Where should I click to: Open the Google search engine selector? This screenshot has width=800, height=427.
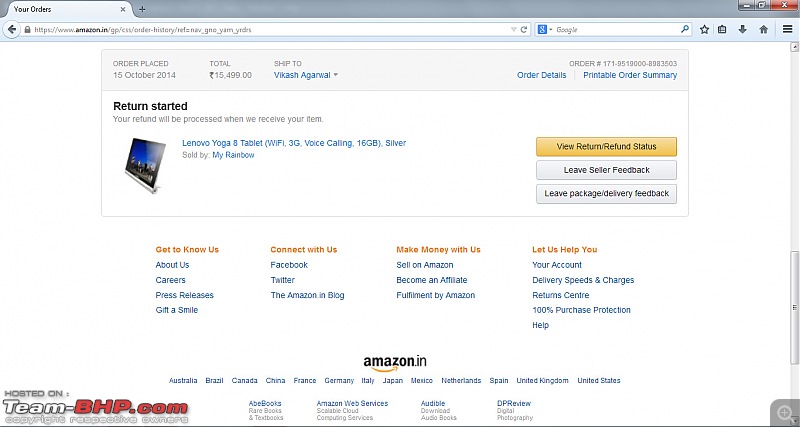(545, 30)
